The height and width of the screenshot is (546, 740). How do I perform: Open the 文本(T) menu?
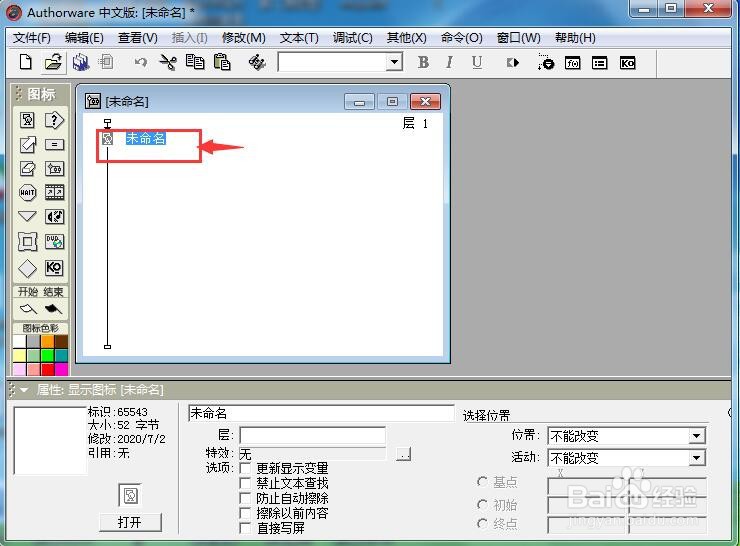pos(299,38)
